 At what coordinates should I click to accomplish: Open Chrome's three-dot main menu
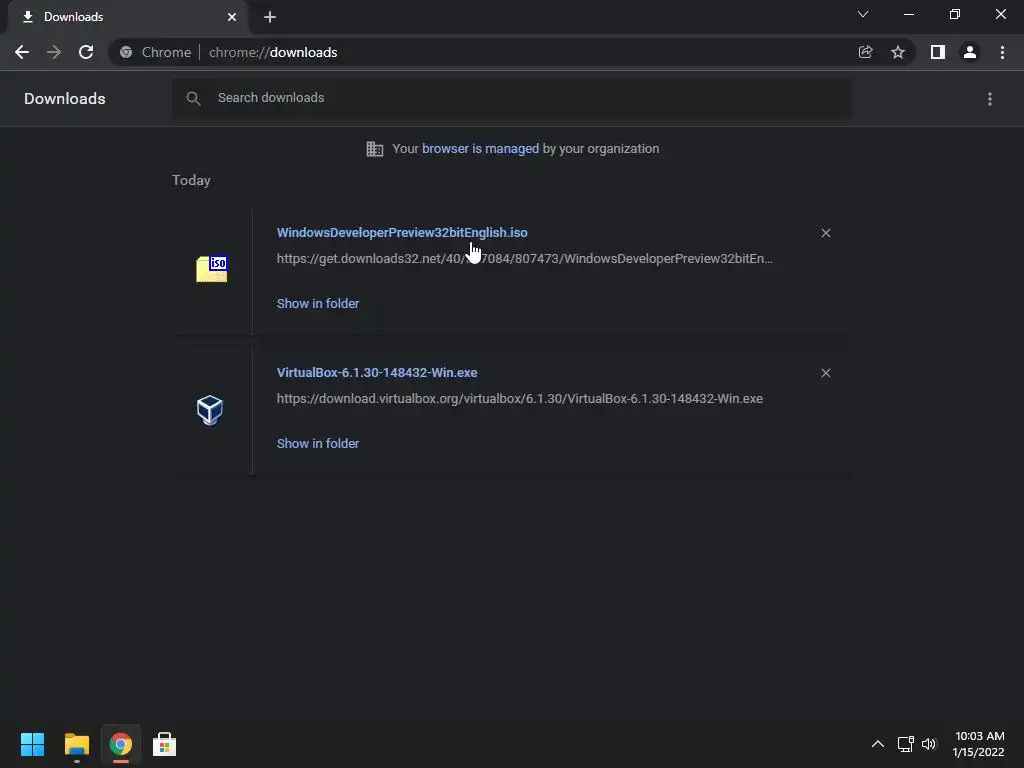point(1002,52)
